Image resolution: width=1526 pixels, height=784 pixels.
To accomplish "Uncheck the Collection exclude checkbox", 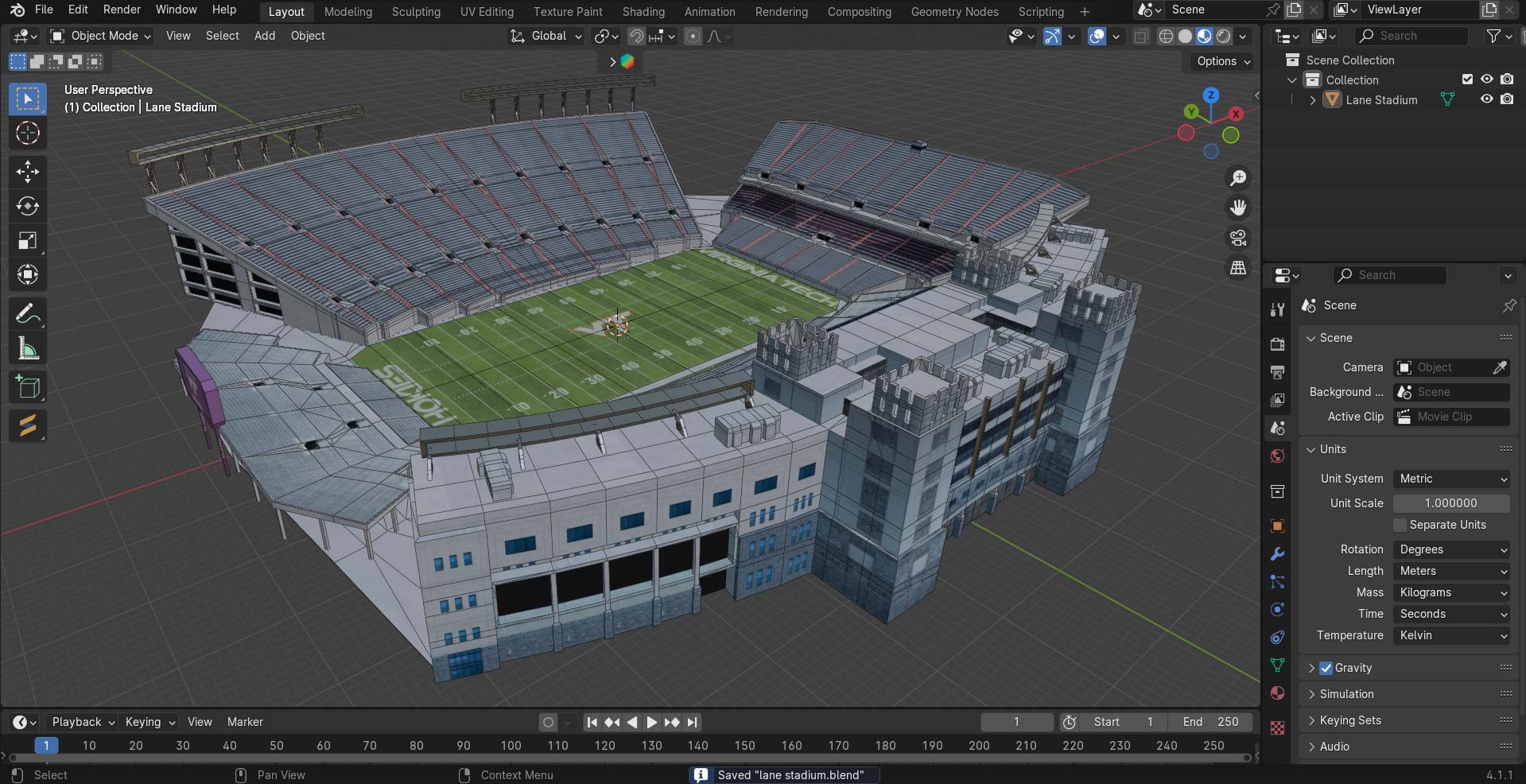I will point(1467,80).
